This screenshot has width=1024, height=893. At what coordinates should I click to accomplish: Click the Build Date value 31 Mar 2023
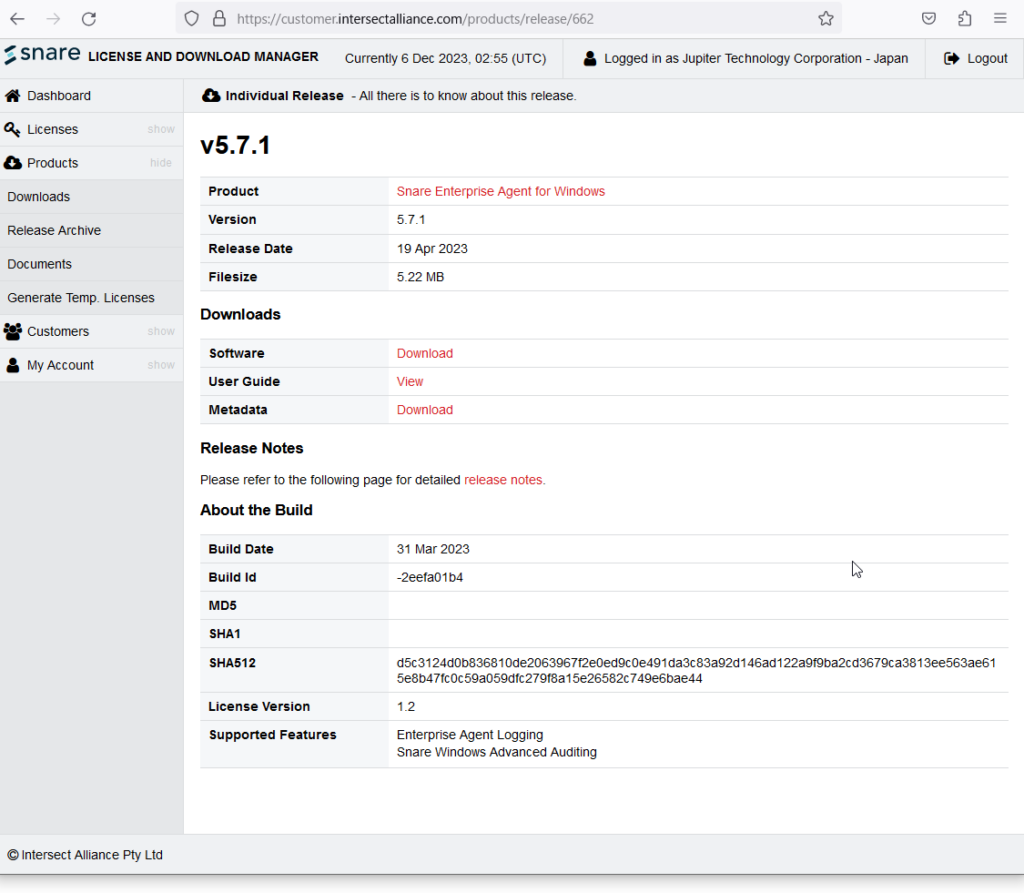[433, 549]
